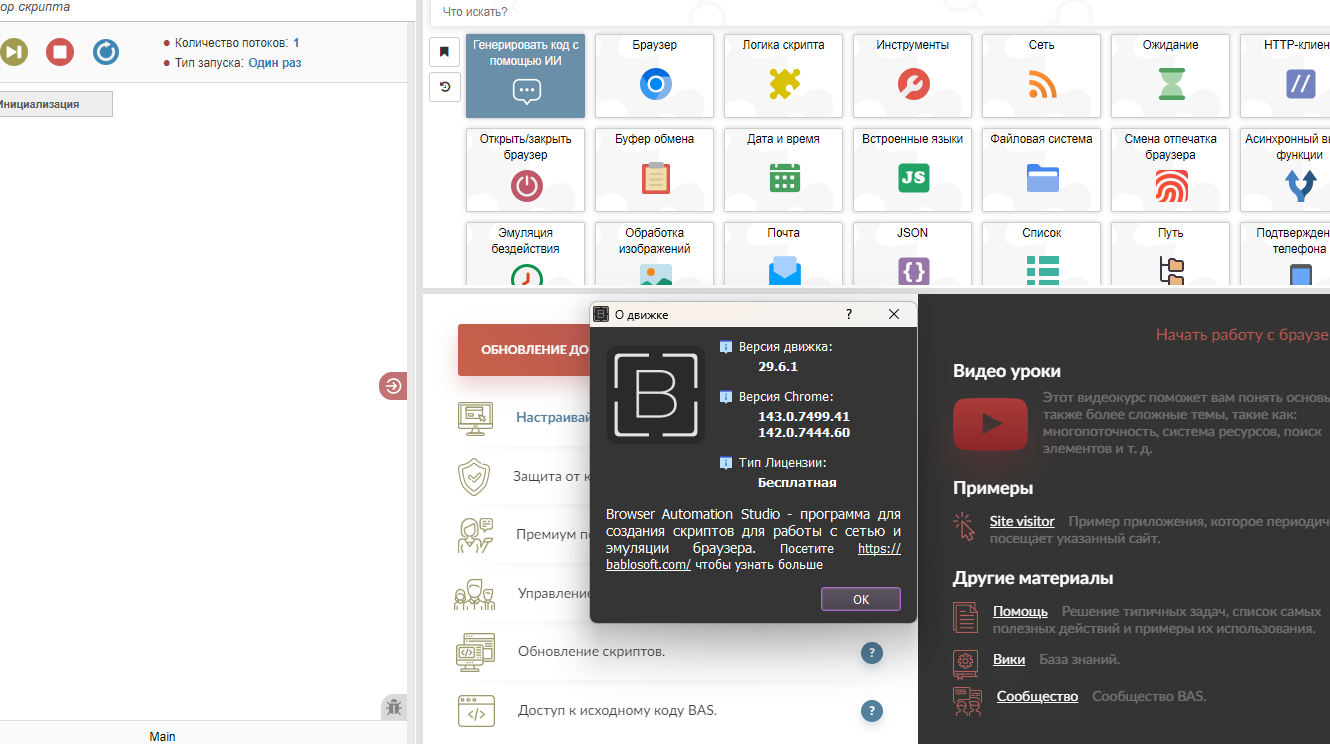Open the Буфер обмена clipboard category
The image size is (1330, 744).
click(655, 170)
